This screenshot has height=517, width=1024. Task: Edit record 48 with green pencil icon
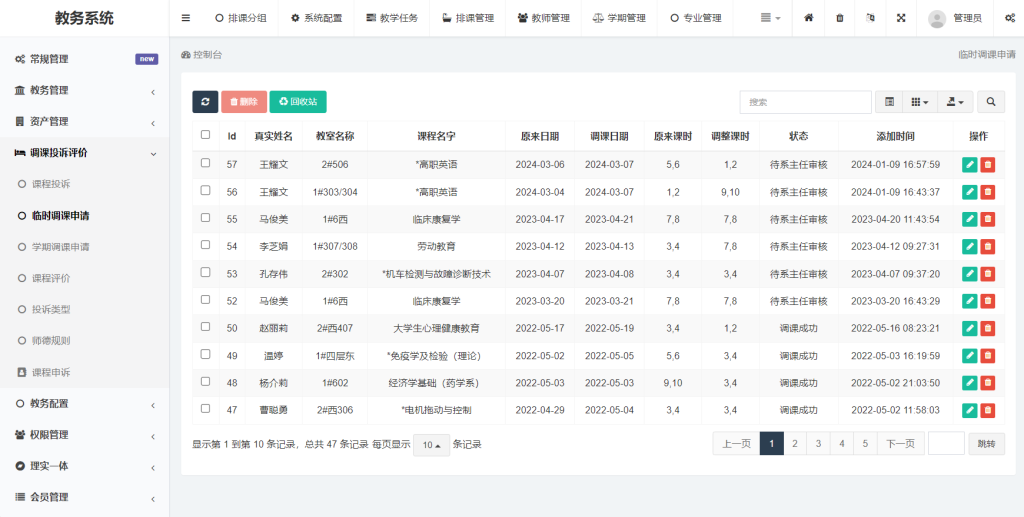[970, 383]
